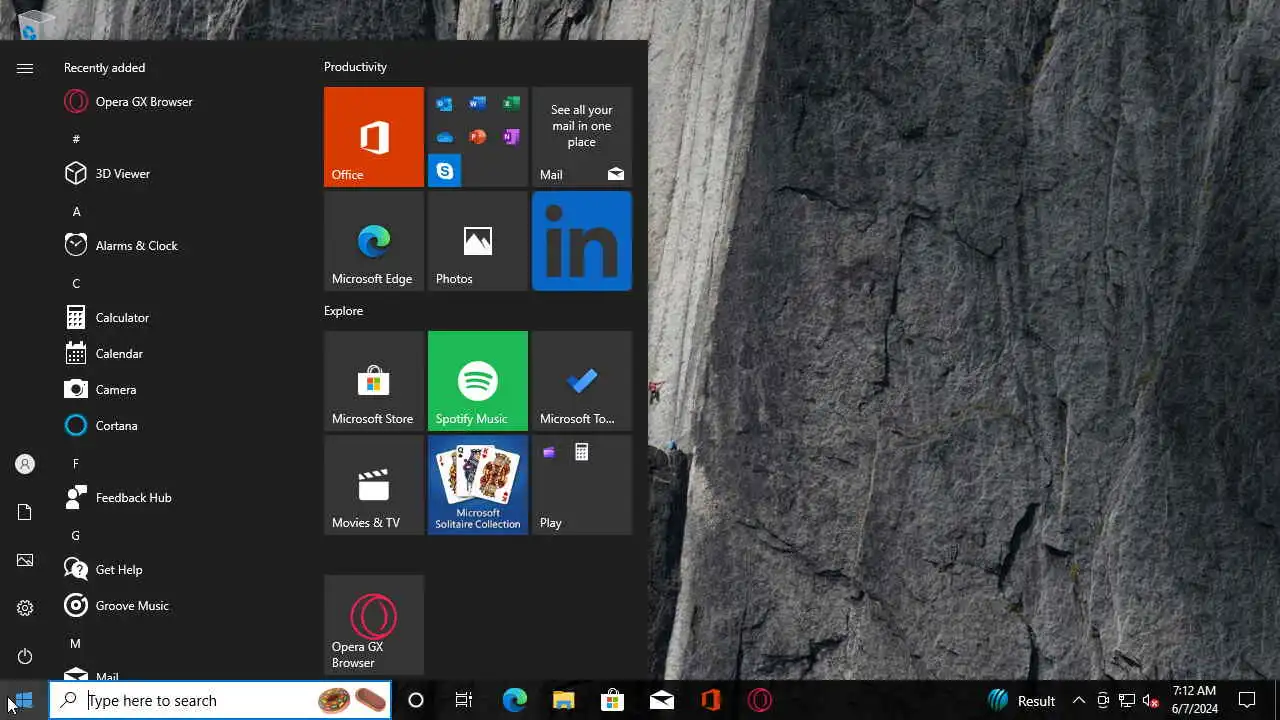The image size is (1280, 720).
Task: Open the Movies & TV tile
Action: click(374, 485)
